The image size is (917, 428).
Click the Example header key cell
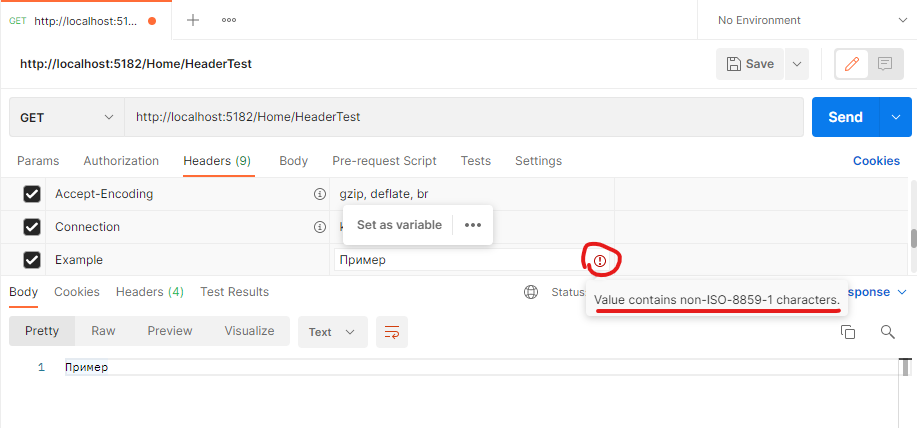pyautogui.click(x=188, y=260)
